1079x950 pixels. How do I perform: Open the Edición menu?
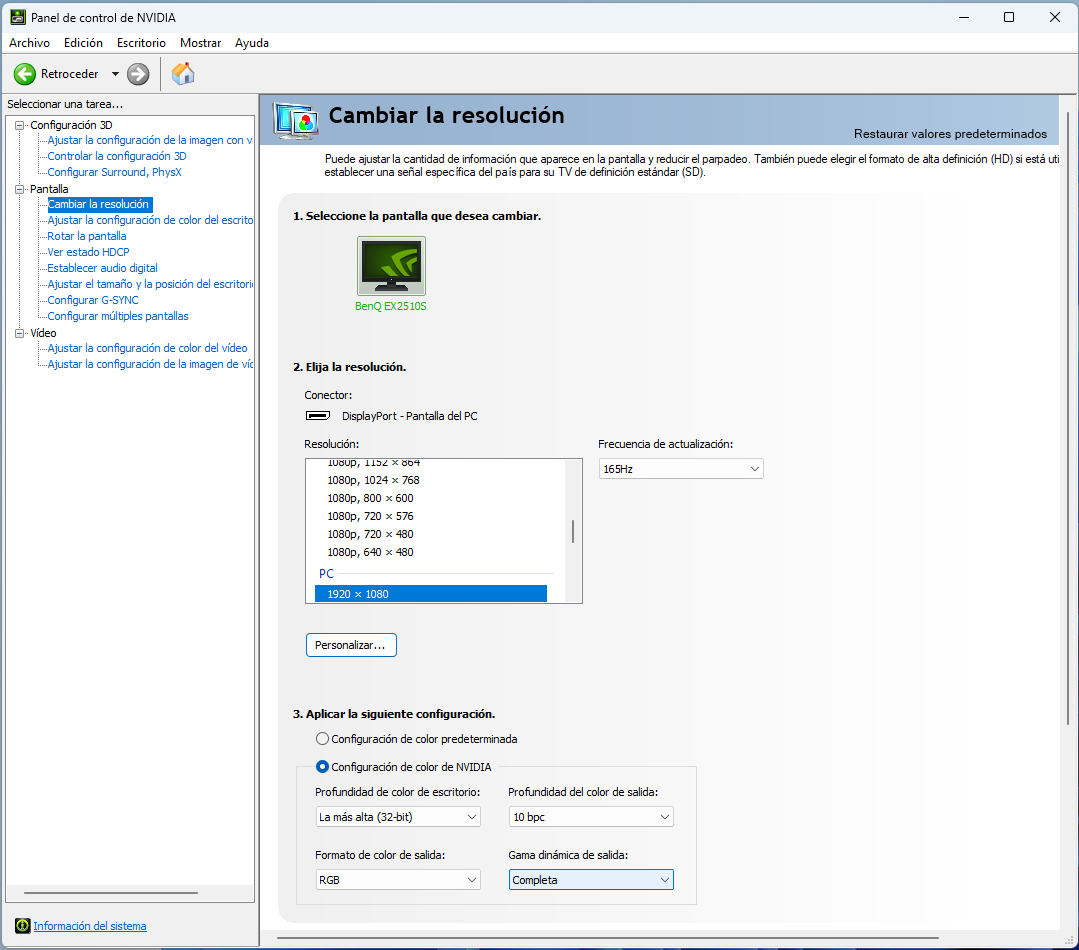[x=83, y=43]
